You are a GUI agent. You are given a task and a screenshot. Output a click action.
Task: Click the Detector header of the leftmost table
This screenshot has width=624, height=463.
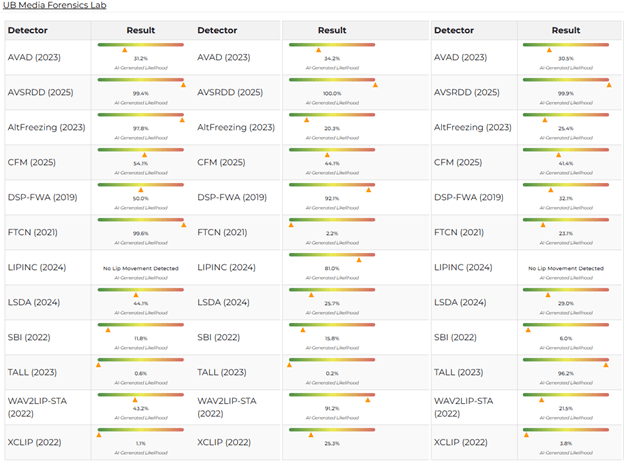coord(27,31)
